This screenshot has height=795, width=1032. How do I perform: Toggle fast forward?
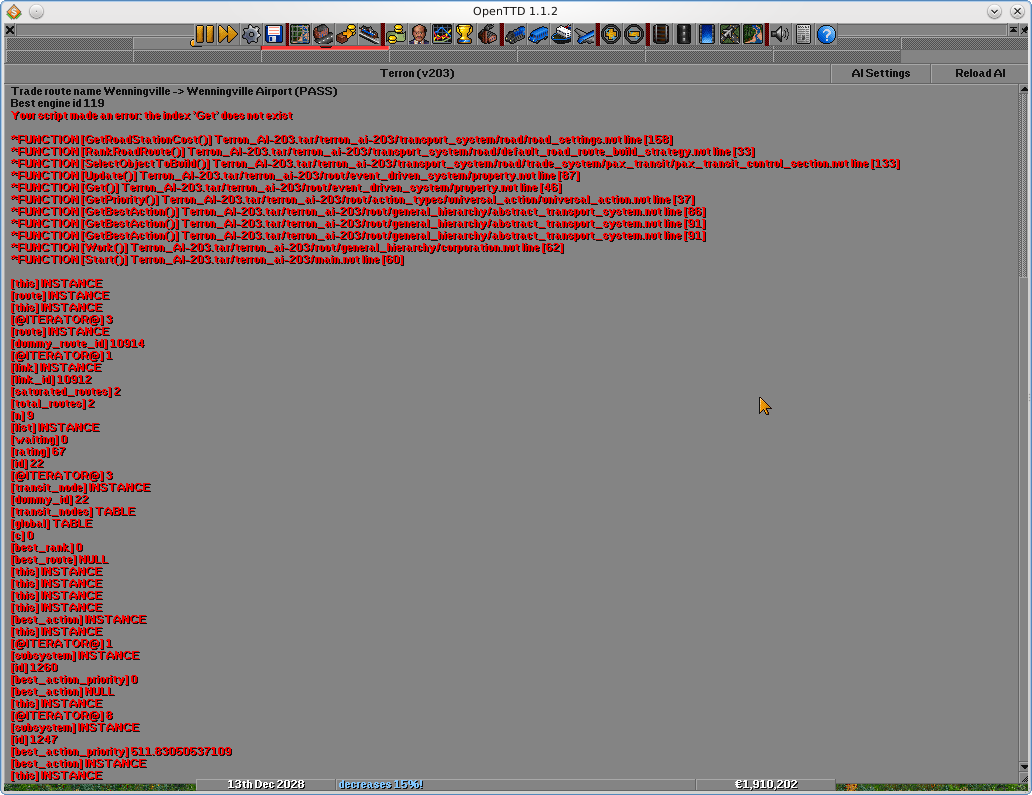(228, 34)
